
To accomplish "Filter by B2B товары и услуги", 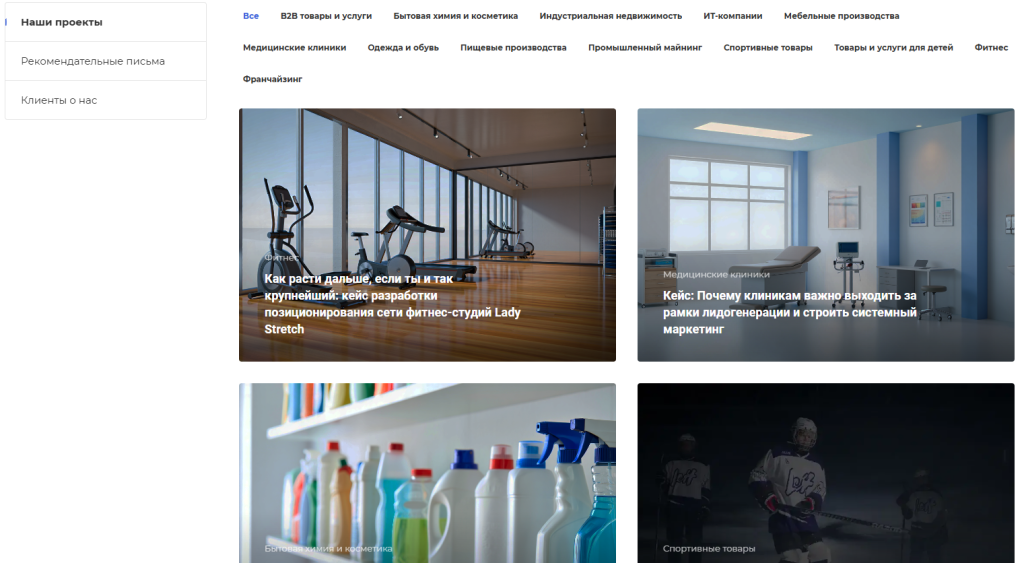I will [326, 16].
